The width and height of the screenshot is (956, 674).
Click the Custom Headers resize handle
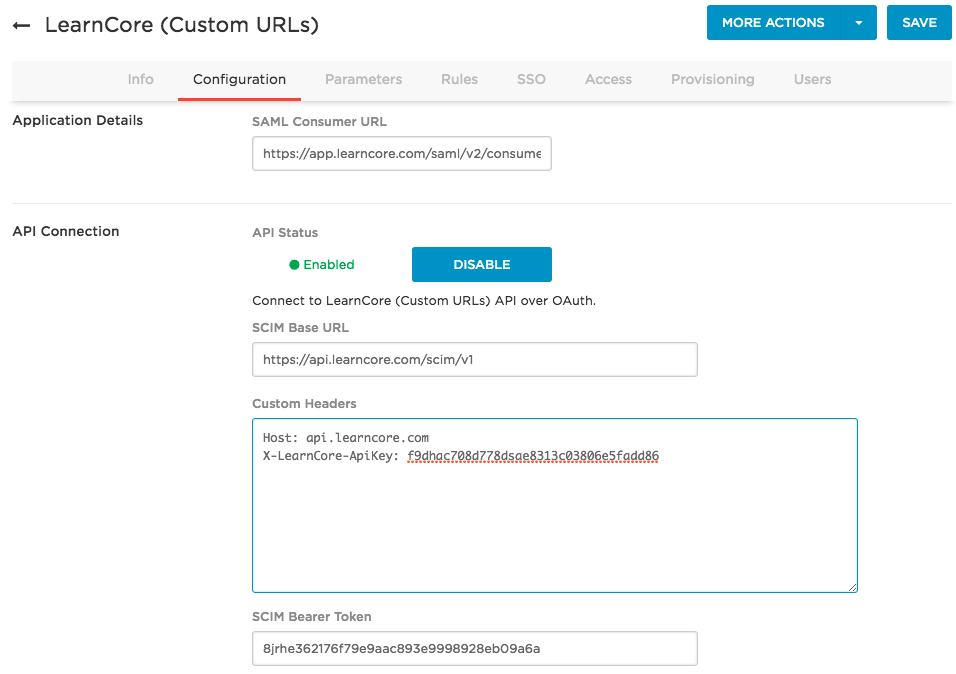pos(852,587)
